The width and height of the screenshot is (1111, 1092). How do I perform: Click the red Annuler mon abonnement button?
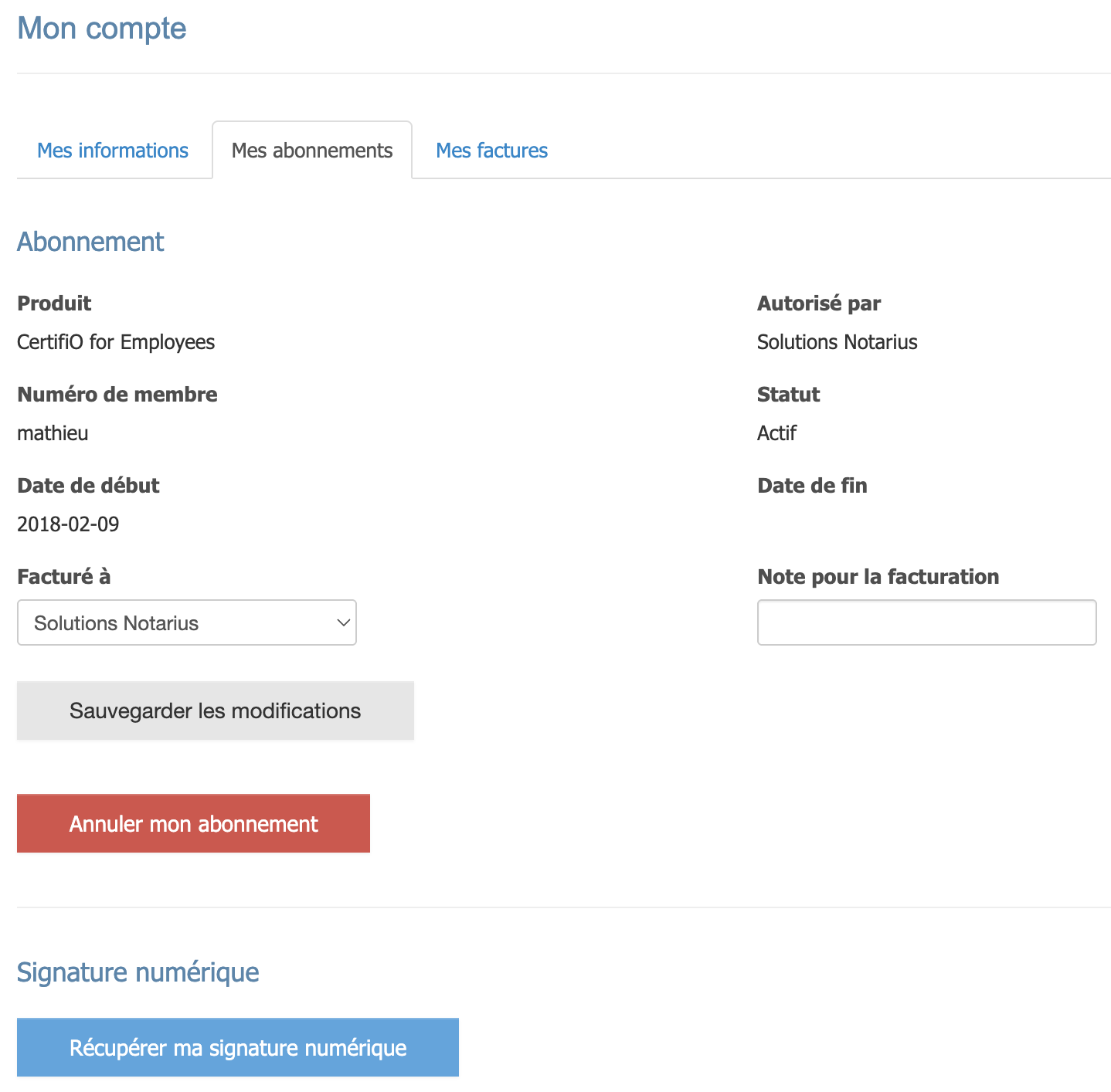coord(193,823)
